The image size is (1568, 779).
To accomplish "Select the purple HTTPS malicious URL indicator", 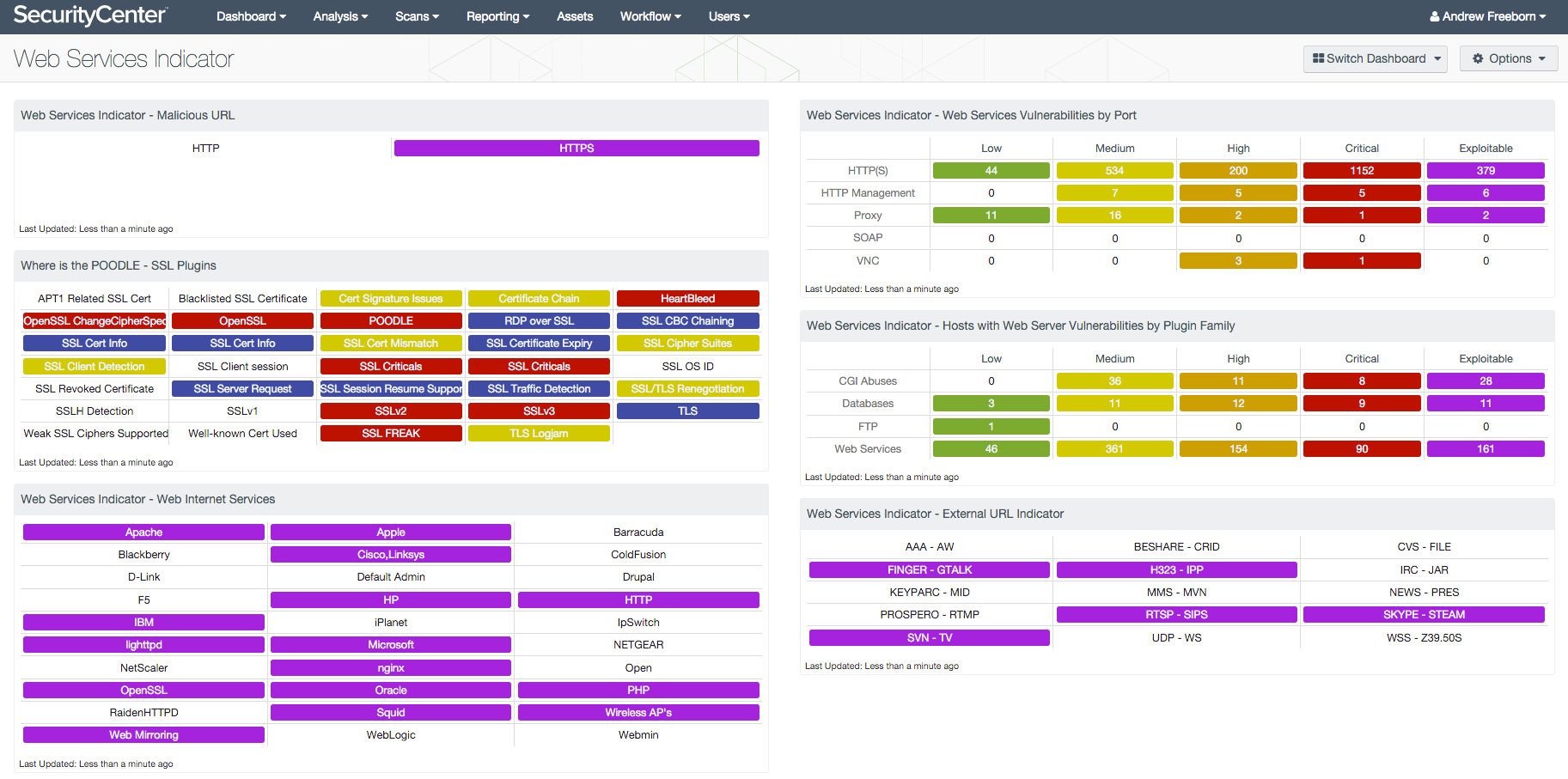I will pyautogui.click(x=577, y=149).
